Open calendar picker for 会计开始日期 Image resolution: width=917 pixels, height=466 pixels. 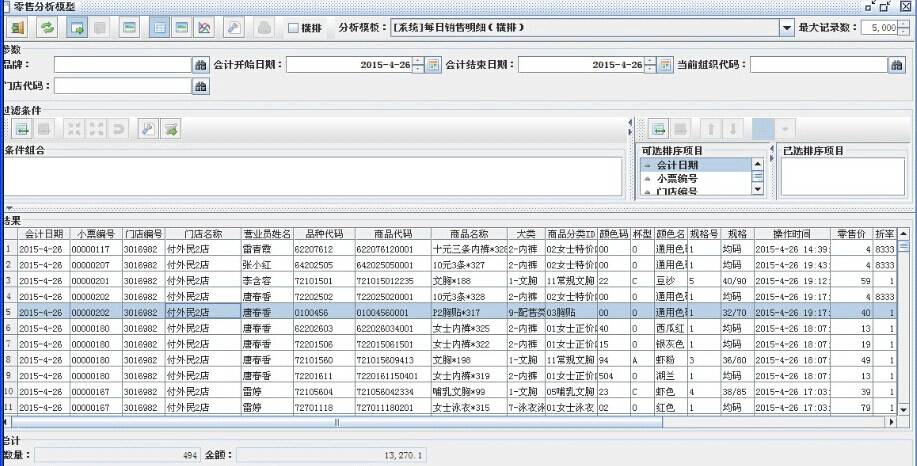433,65
